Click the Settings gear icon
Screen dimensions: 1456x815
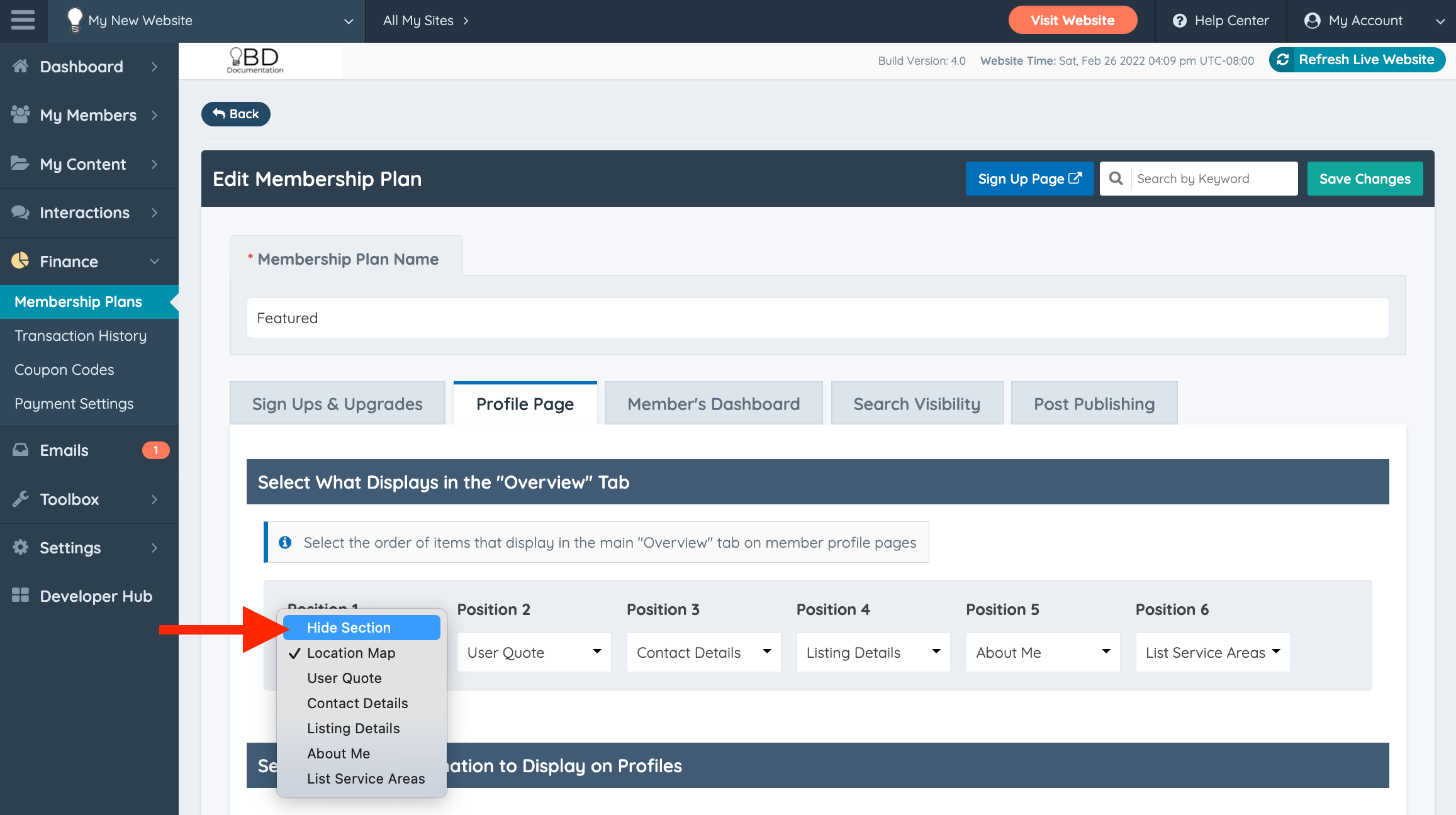point(20,547)
